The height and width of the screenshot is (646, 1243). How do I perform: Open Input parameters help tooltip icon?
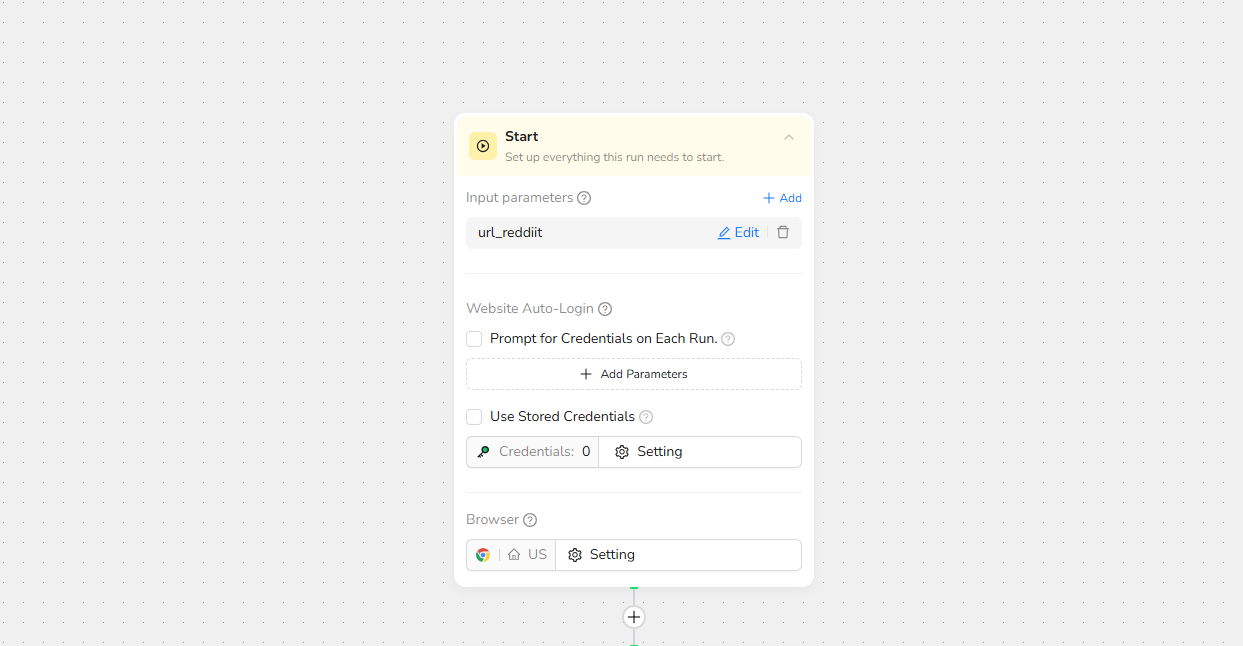click(584, 198)
